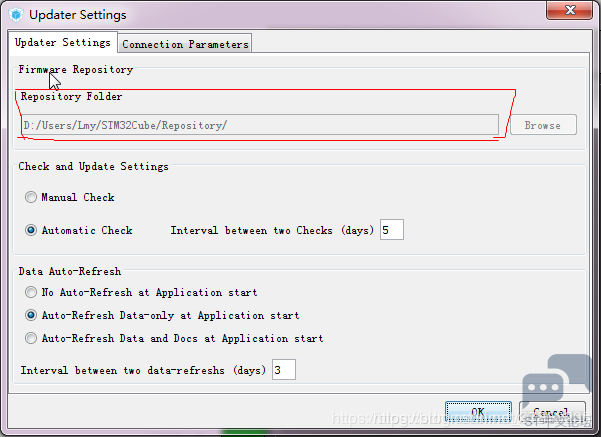Screen dimensions: 601x437
Task: Close the Updater Settings dialog
Action: 570,10
